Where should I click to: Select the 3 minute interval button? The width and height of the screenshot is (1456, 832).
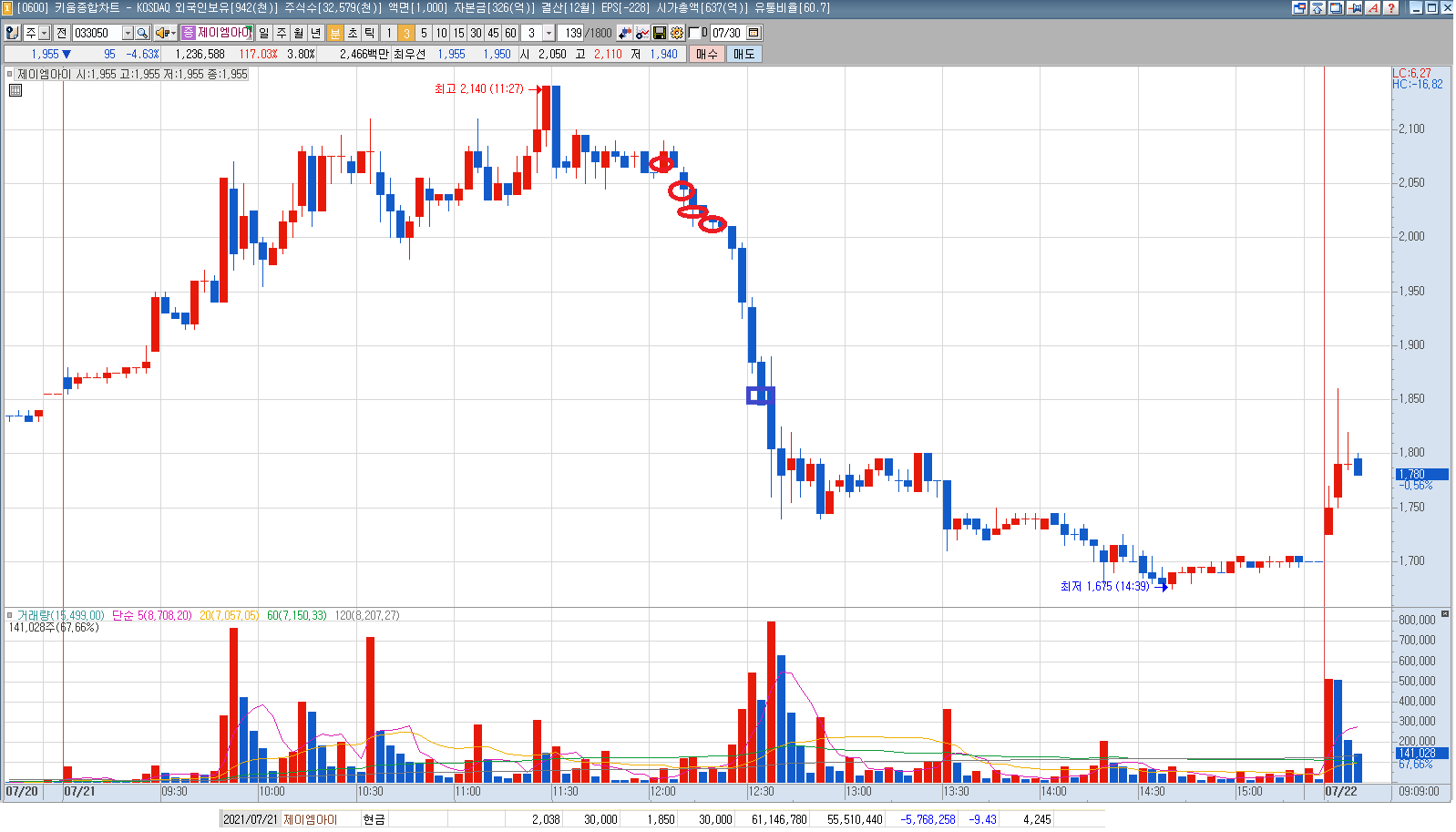click(406, 33)
